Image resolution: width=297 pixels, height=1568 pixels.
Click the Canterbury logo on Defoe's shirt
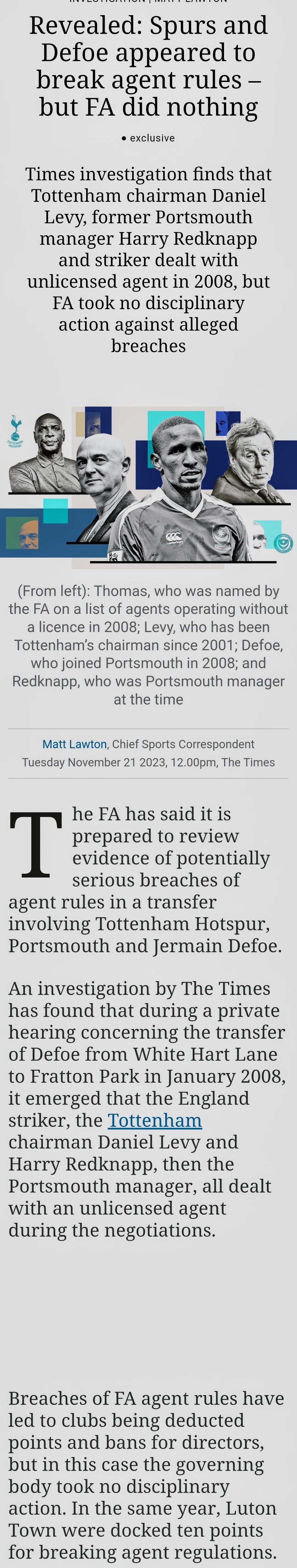pyautogui.click(x=174, y=537)
